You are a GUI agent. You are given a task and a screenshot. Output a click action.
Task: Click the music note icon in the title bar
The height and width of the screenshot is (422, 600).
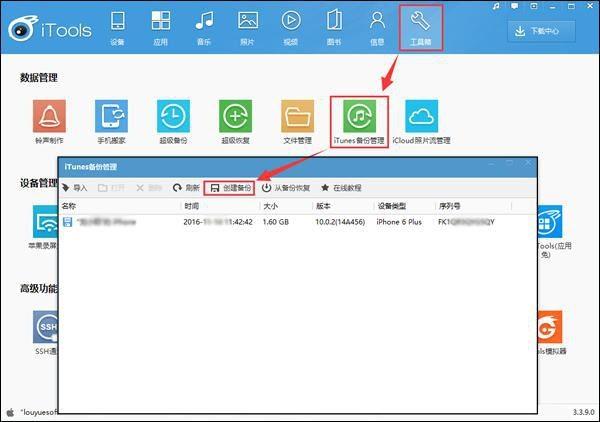pos(496,6)
